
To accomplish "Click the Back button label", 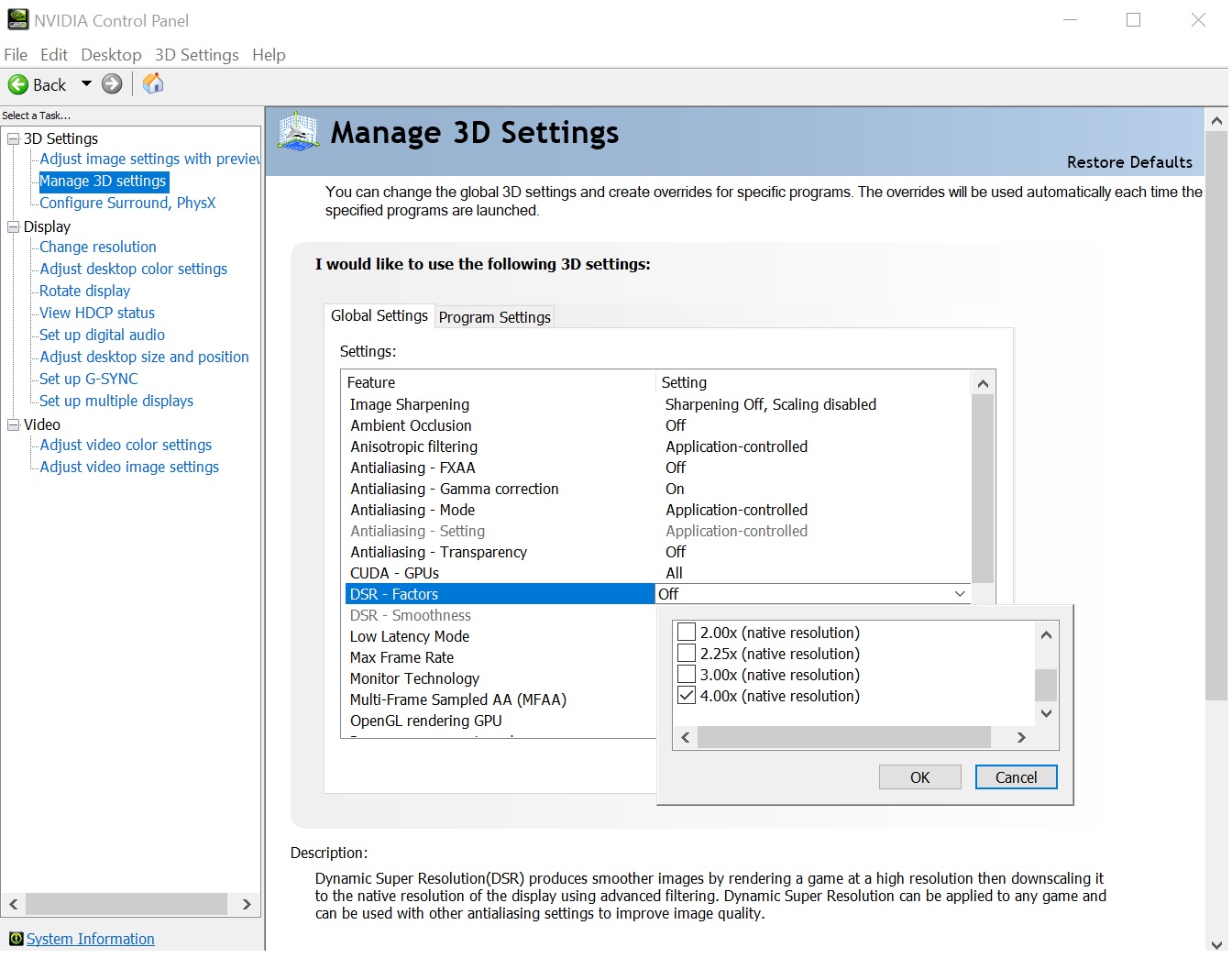I will pos(49,85).
